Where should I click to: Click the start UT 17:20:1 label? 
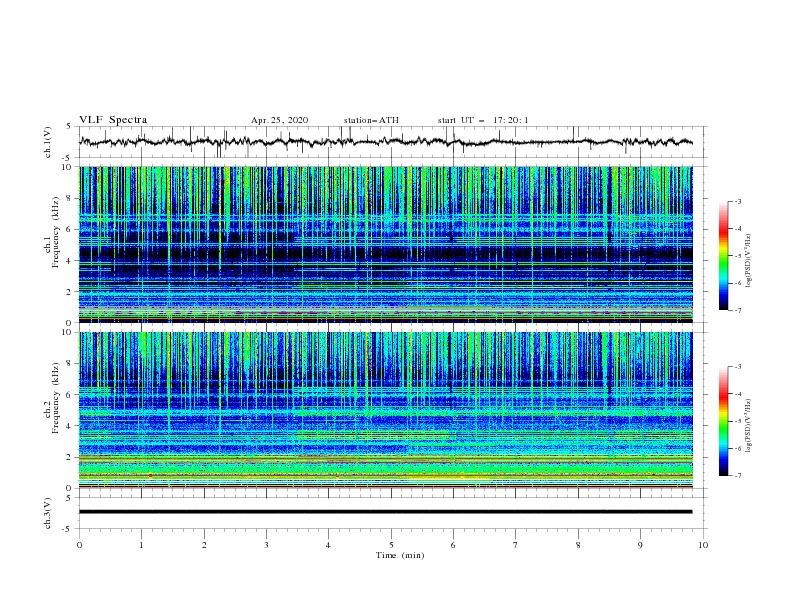pyautogui.click(x=483, y=120)
